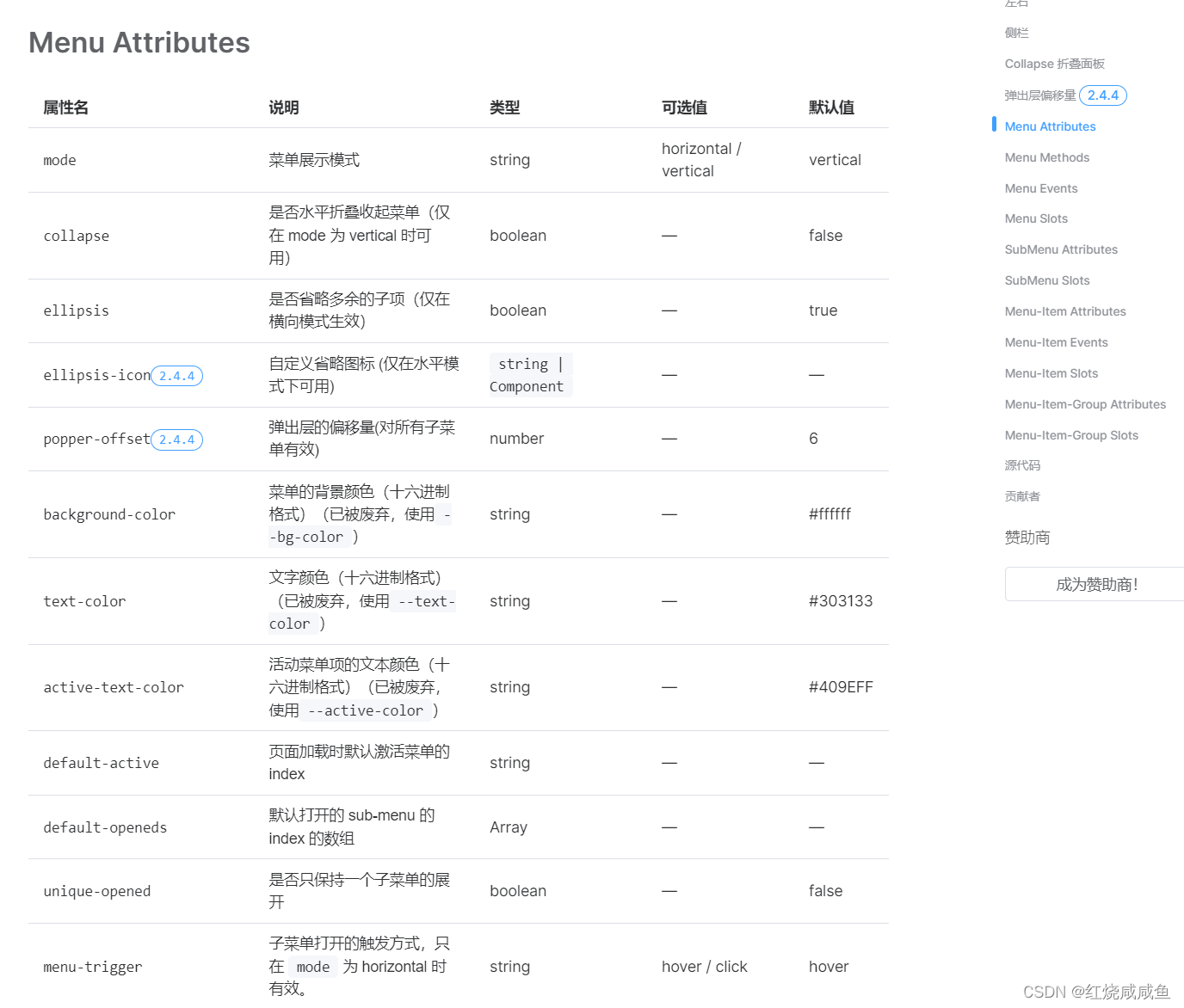Image resolution: width=1184 pixels, height=1008 pixels.
Task: Click the #303133 default value
Action: pyautogui.click(x=841, y=601)
